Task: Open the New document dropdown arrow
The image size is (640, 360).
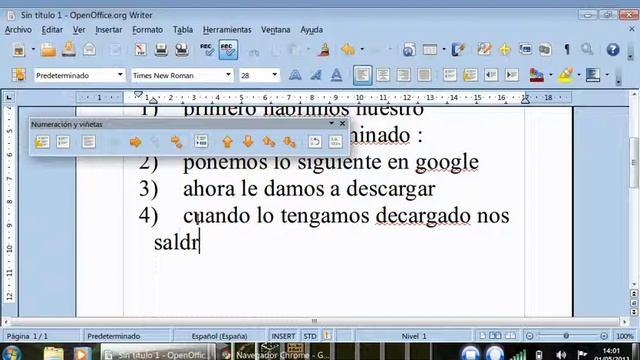Action: pyautogui.click(x=33, y=50)
